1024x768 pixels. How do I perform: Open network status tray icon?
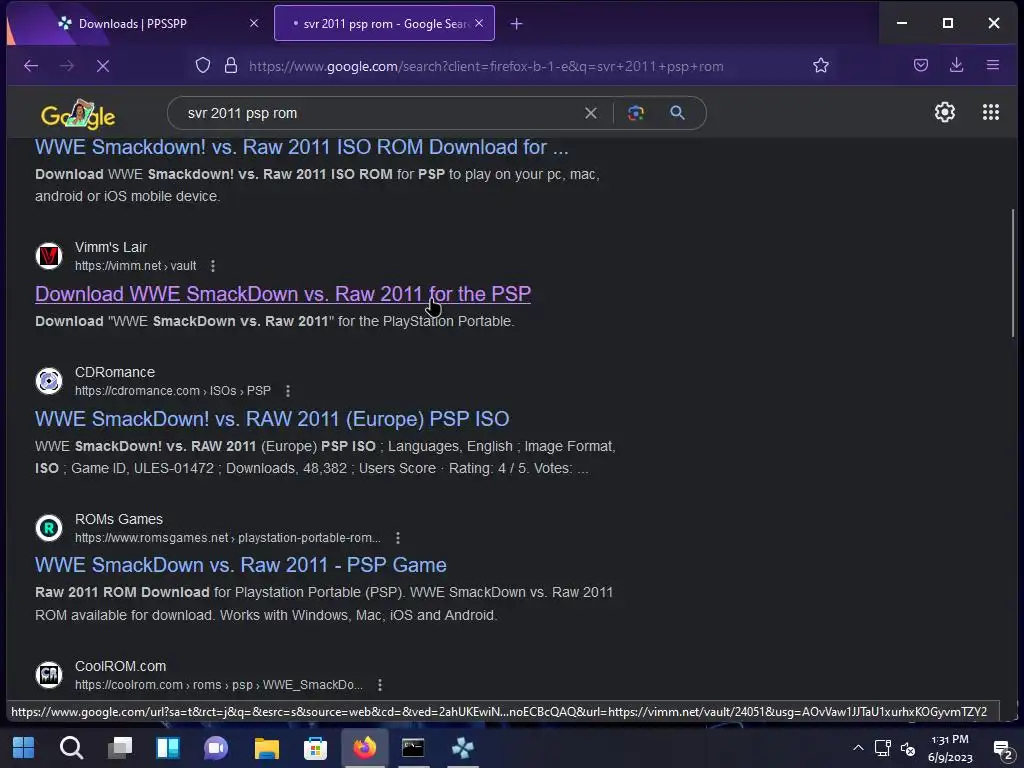point(883,748)
